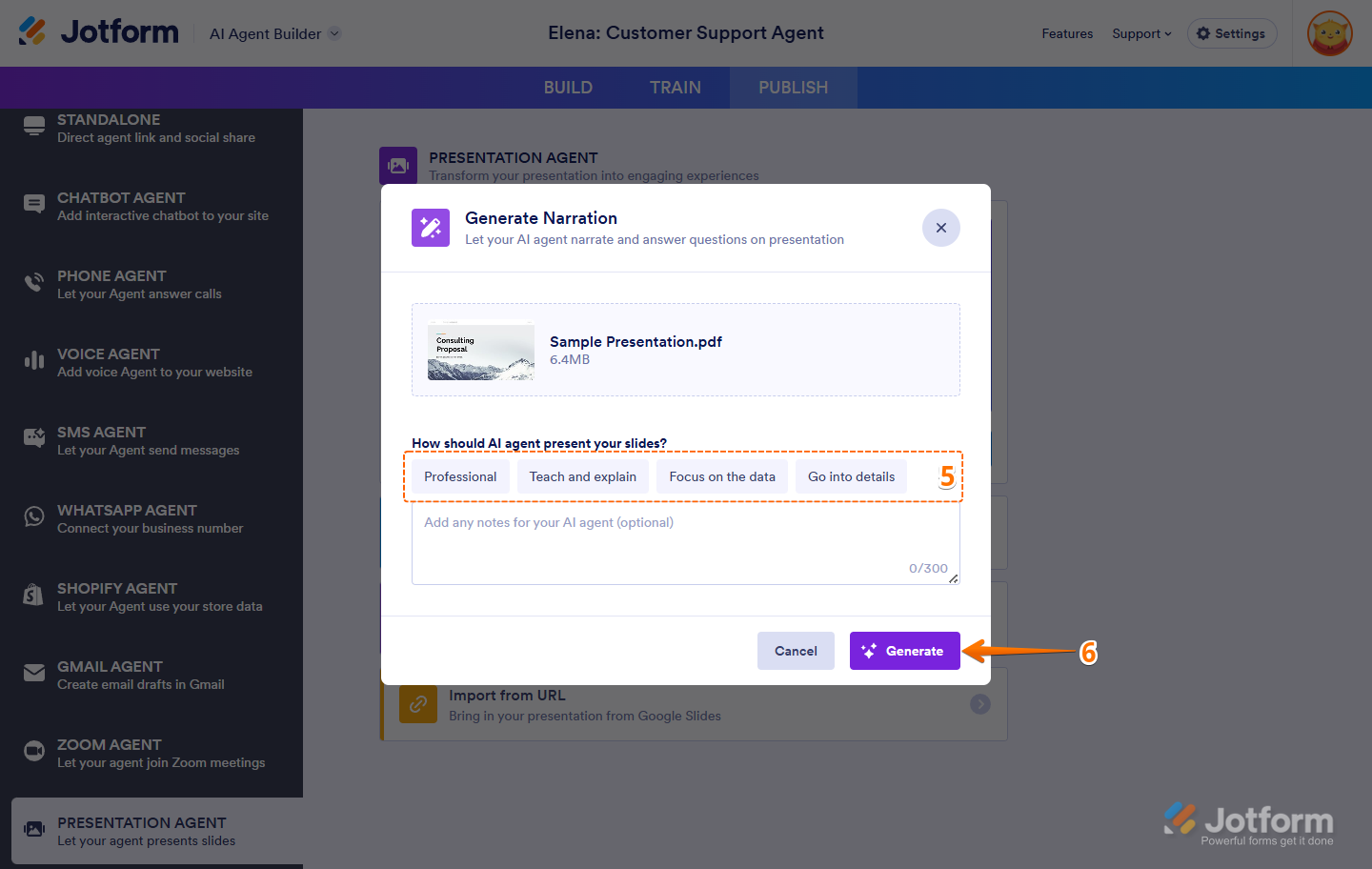Choose the Teach and explain style
This screenshot has width=1372, height=869.
(583, 476)
